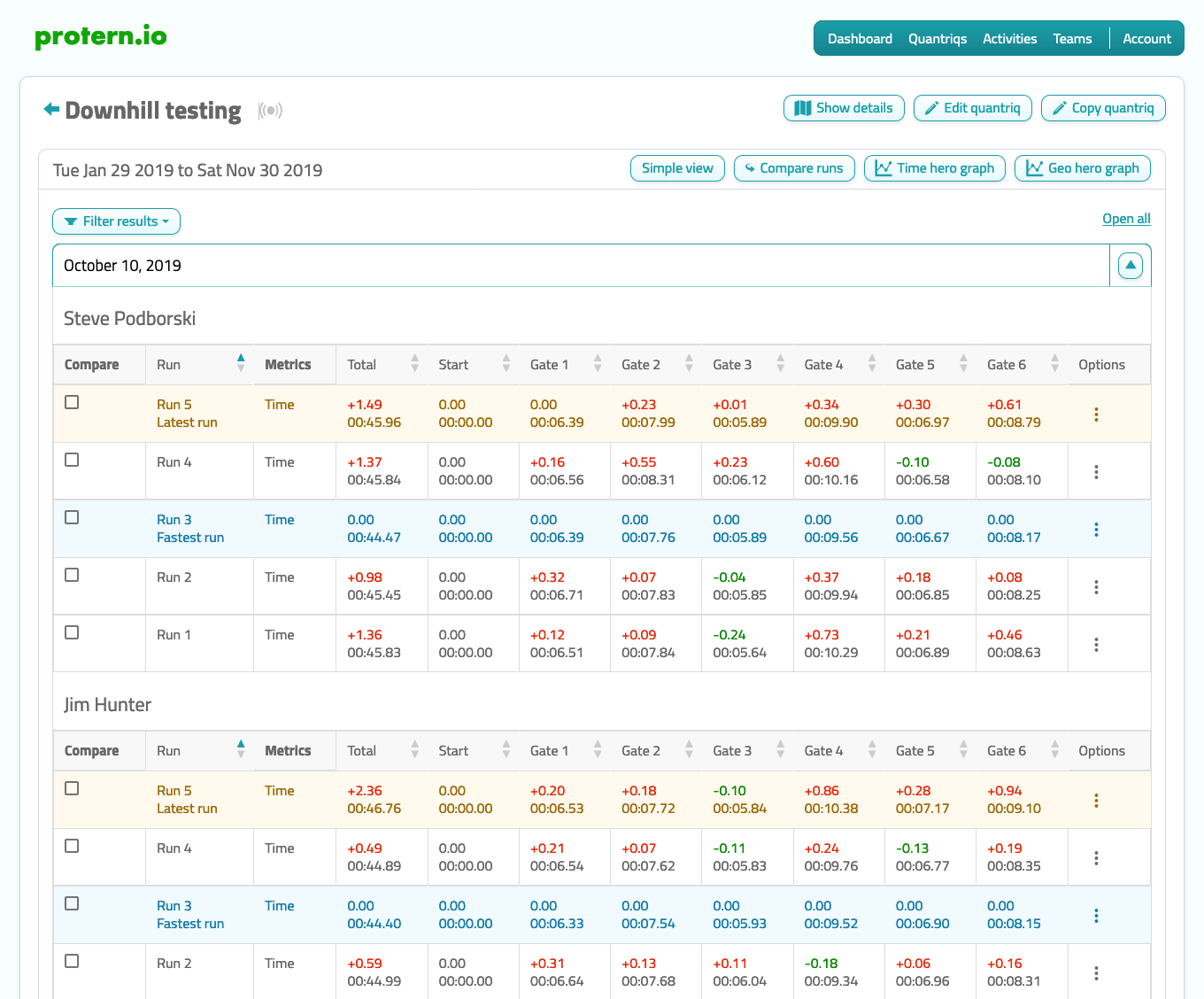
Task: Sort Jim Hunter table by Run column
Action: (x=240, y=750)
